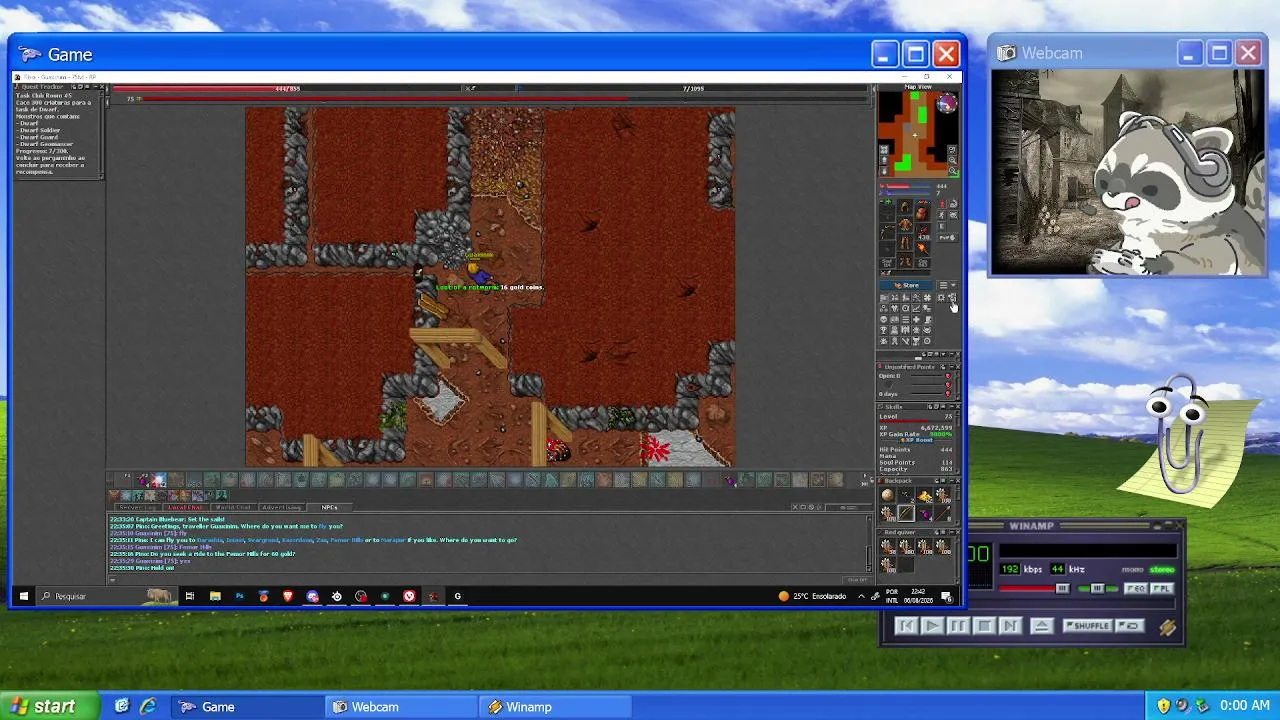Close the Skills panel

pos(958,406)
